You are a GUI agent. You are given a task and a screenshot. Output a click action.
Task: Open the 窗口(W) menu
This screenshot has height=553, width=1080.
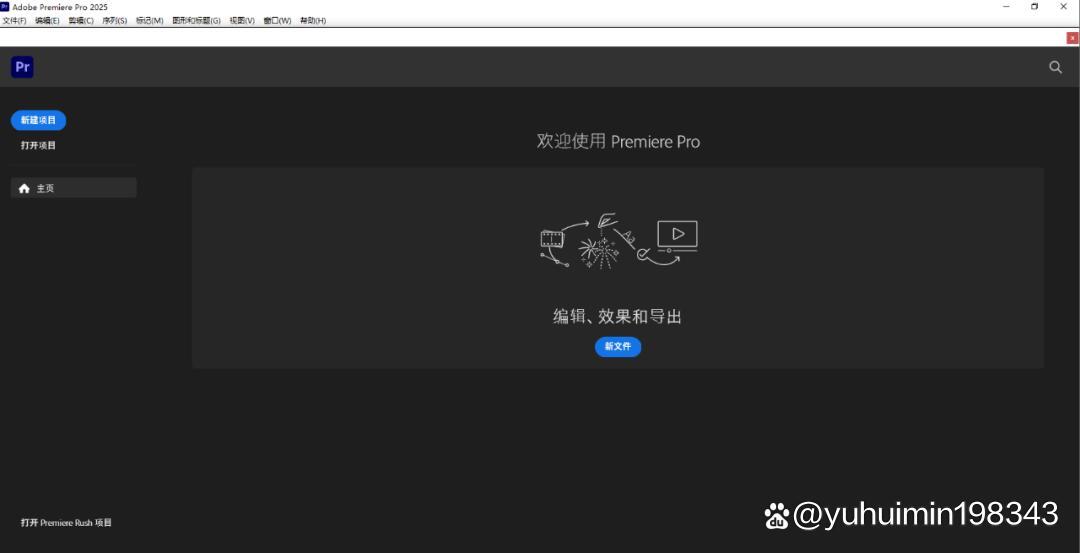tap(277, 21)
